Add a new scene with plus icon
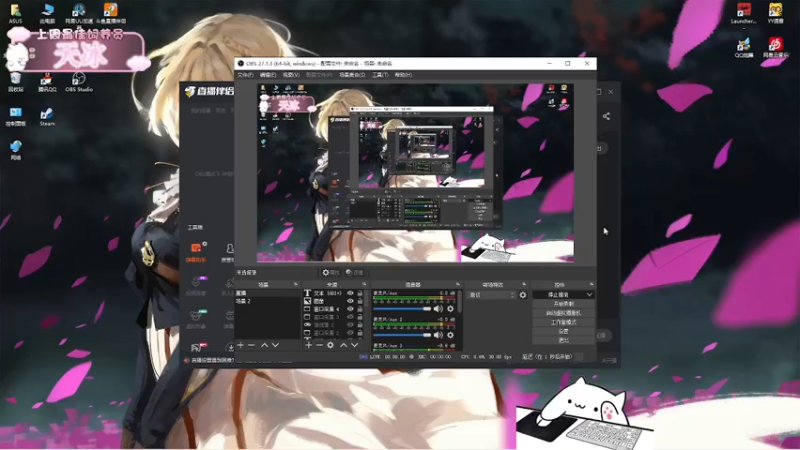Image resolution: width=800 pixels, height=450 pixels. click(x=240, y=345)
